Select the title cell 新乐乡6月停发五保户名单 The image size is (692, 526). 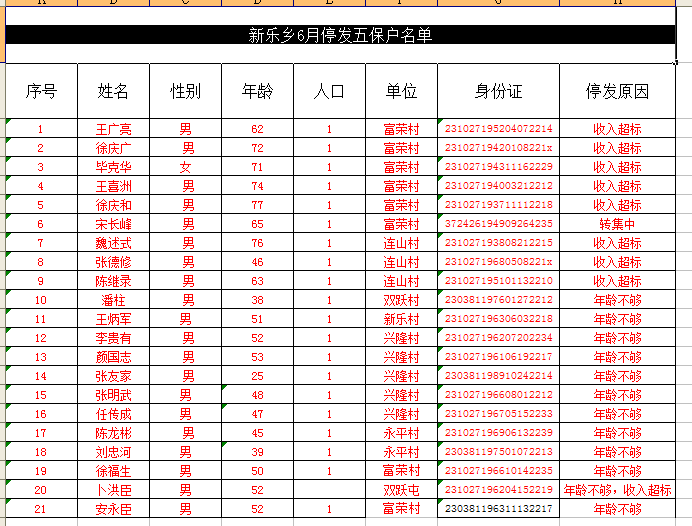coord(340,35)
